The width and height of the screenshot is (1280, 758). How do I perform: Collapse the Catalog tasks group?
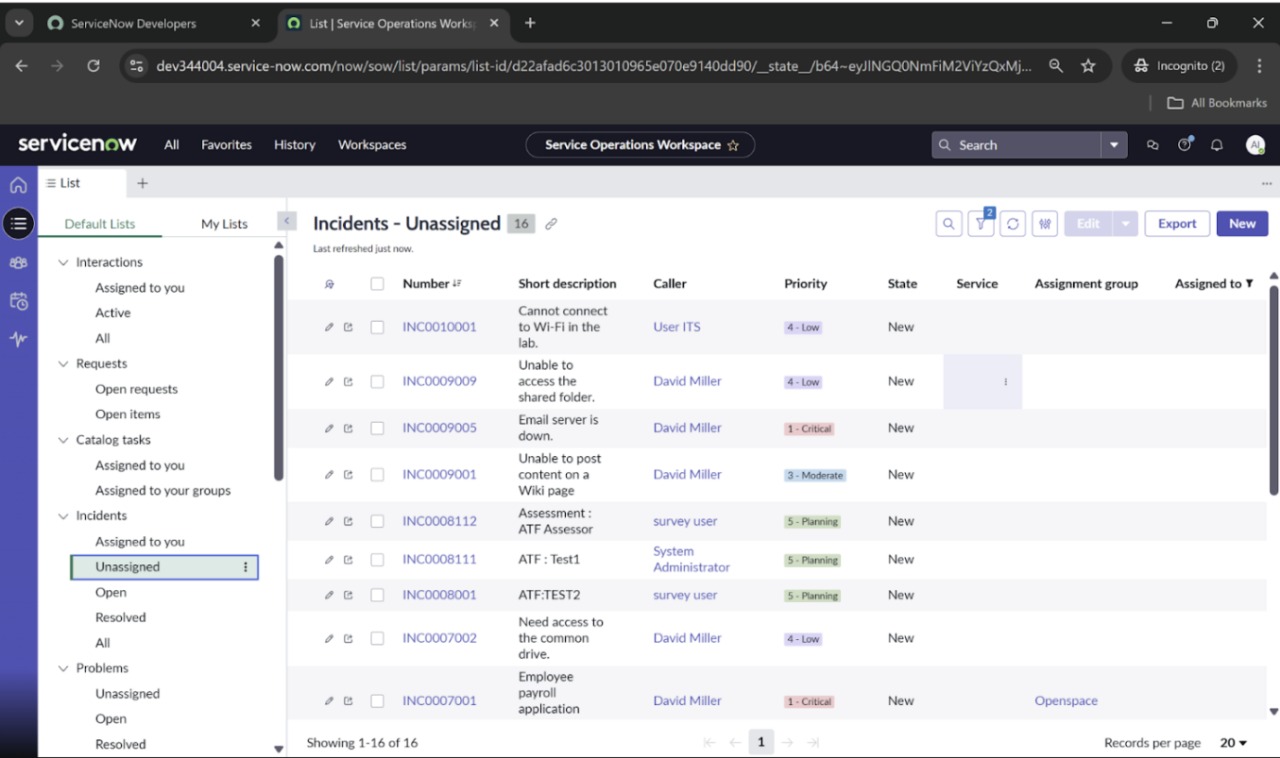pyautogui.click(x=63, y=440)
